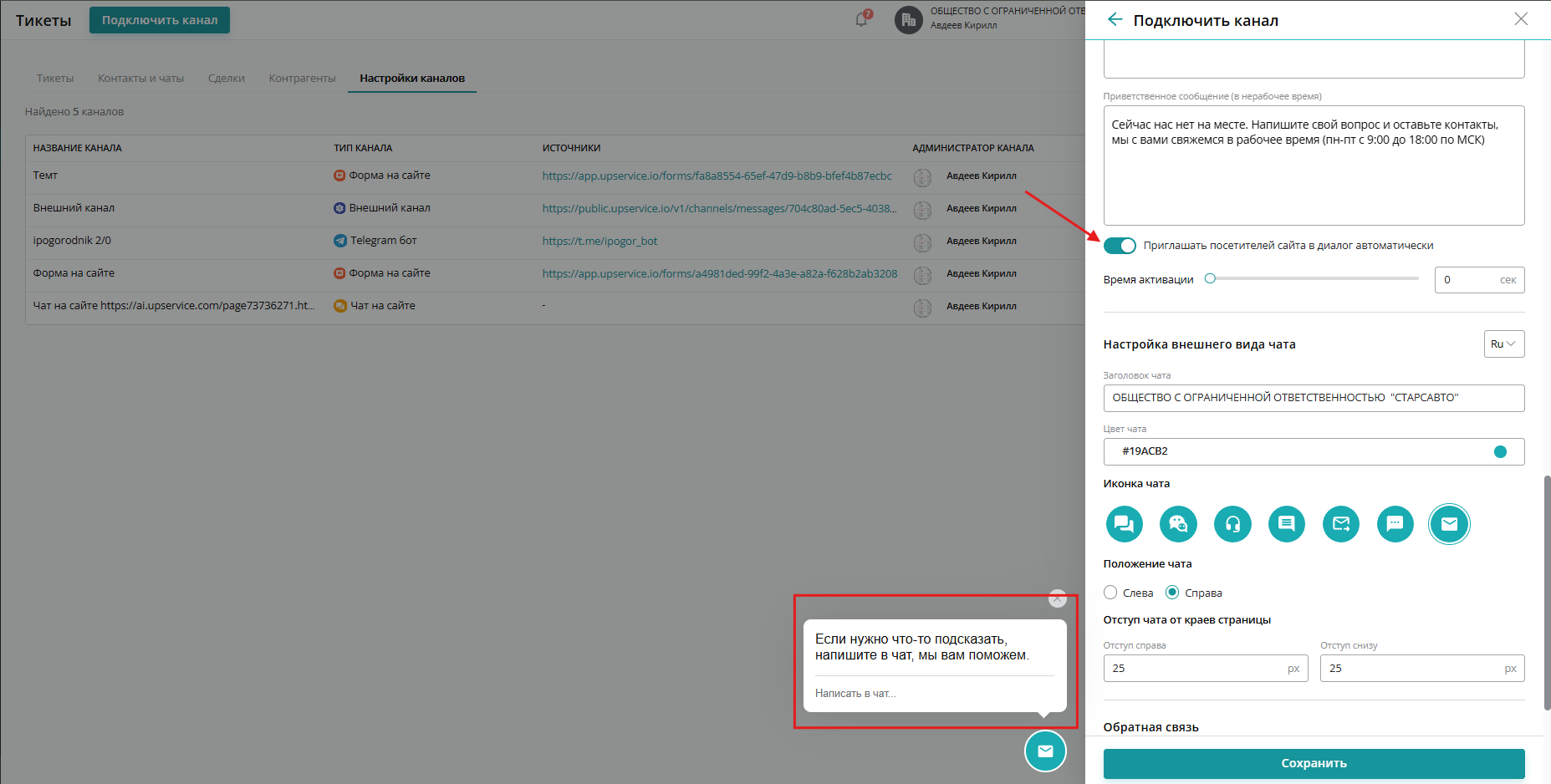Click the Внешний канал channel name
The height and width of the screenshot is (784, 1551).
click(74, 208)
